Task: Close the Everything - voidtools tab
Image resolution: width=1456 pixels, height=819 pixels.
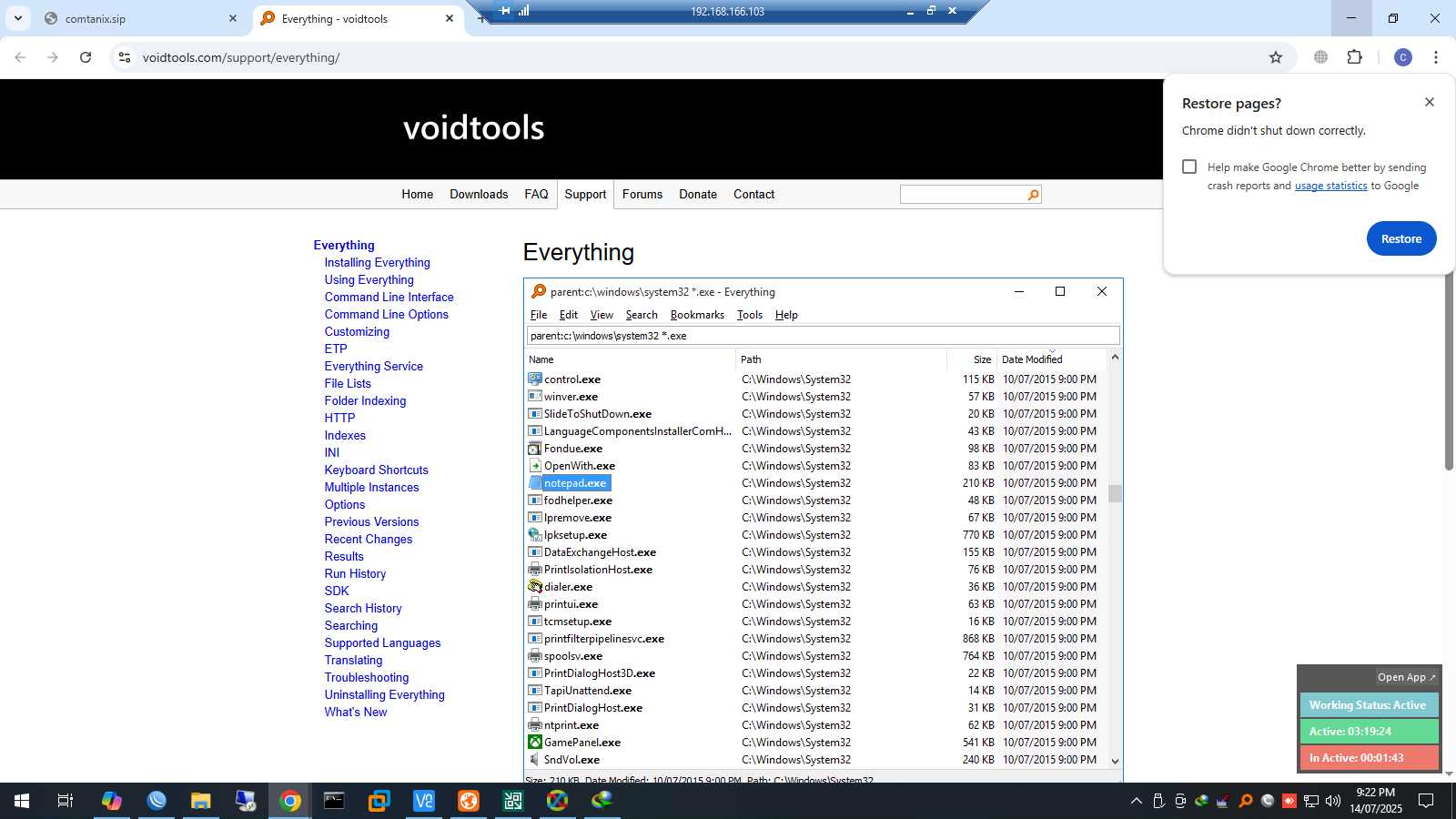Action: coord(450,18)
